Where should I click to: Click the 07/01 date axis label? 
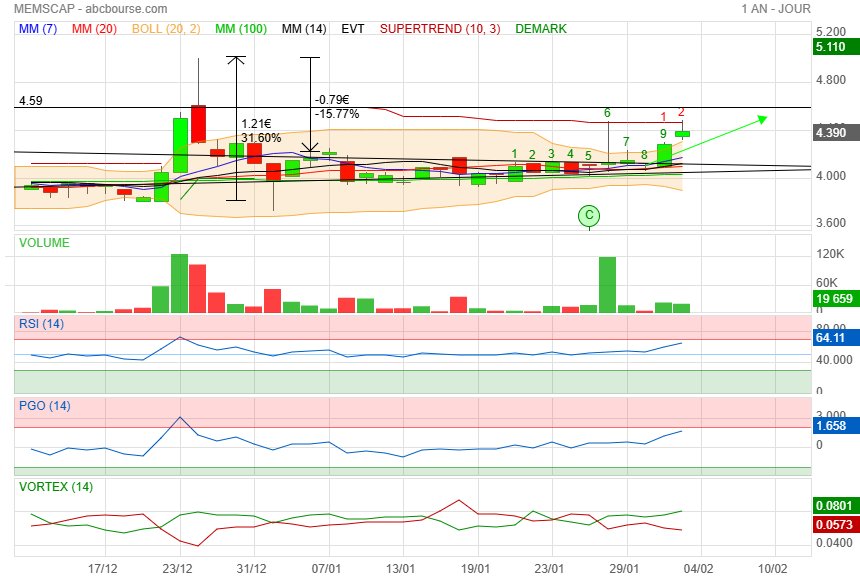pos(326,568)
